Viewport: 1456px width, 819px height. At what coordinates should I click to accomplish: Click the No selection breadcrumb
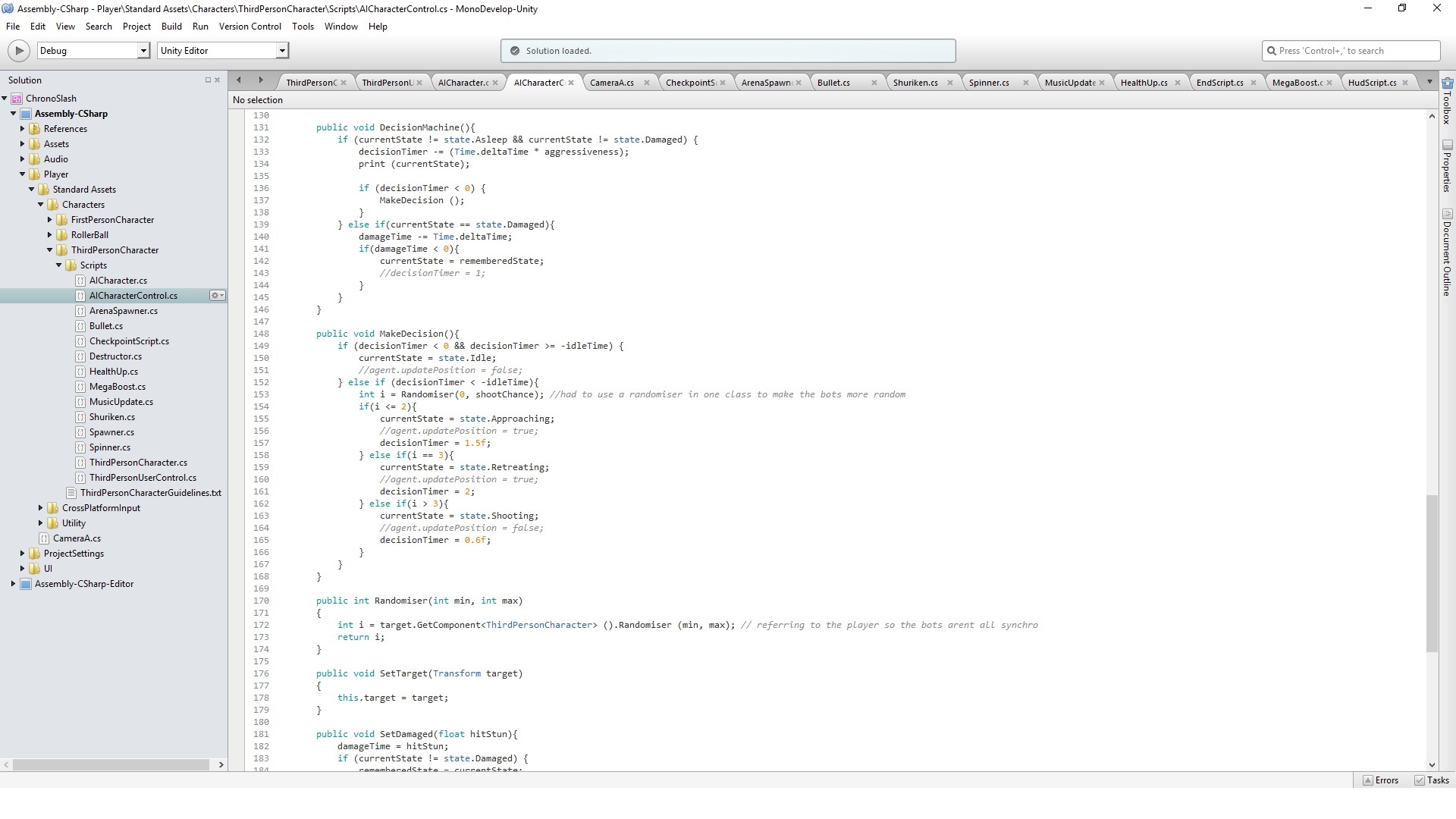[258, 100]
